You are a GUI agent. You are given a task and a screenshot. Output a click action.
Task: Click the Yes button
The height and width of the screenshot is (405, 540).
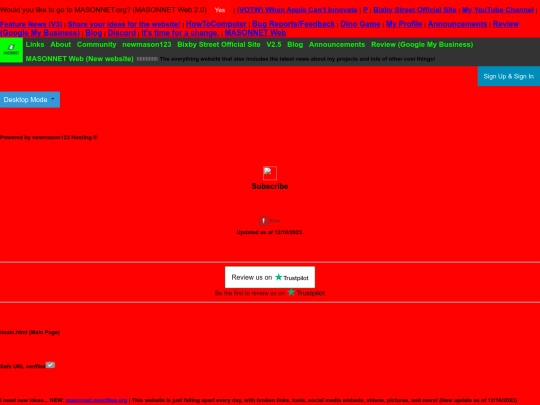(x=220, y=10)
